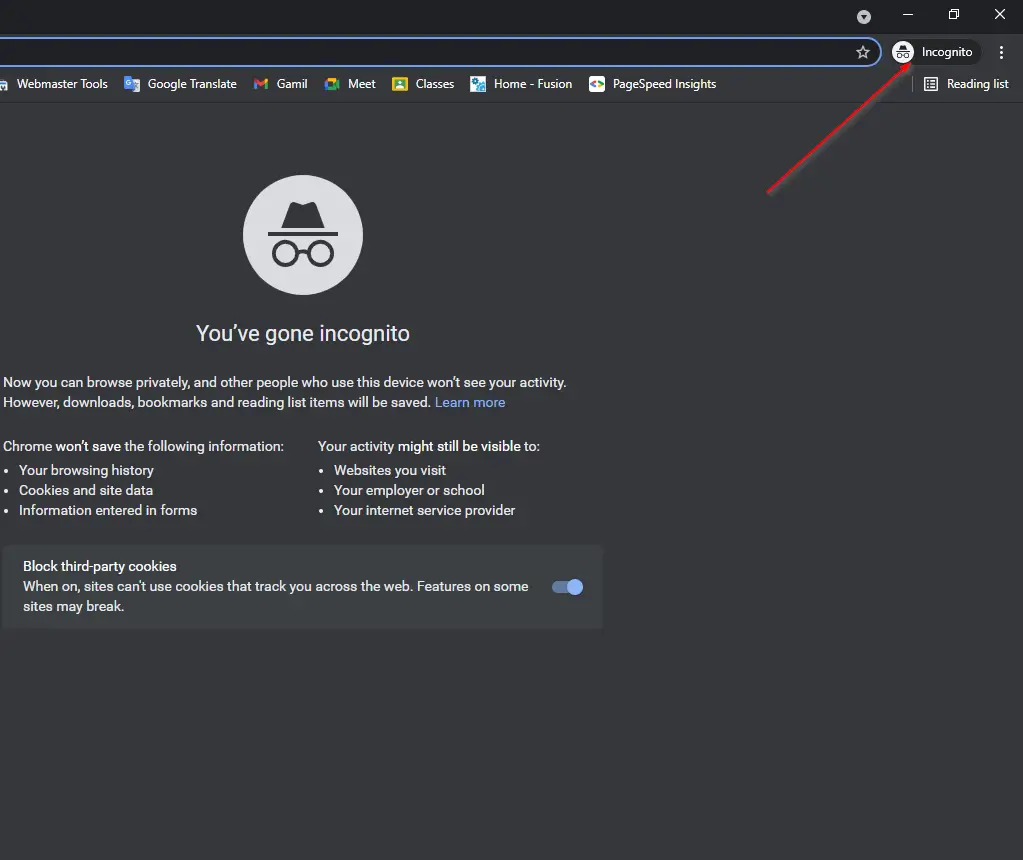This screenshot has height=860, width=1023.
Task: Open the Meet bookmark
Action: [350, 84]
